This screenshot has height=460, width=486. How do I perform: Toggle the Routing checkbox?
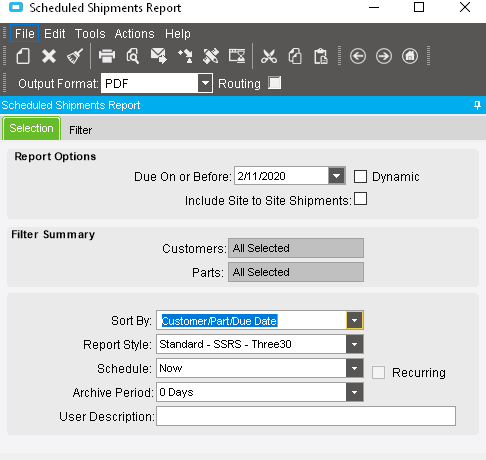pos(274,83)
